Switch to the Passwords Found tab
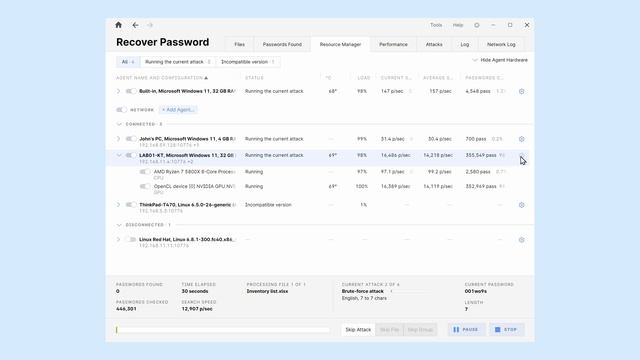The height and width of the screenshot is (360, 640). point(282,44)
